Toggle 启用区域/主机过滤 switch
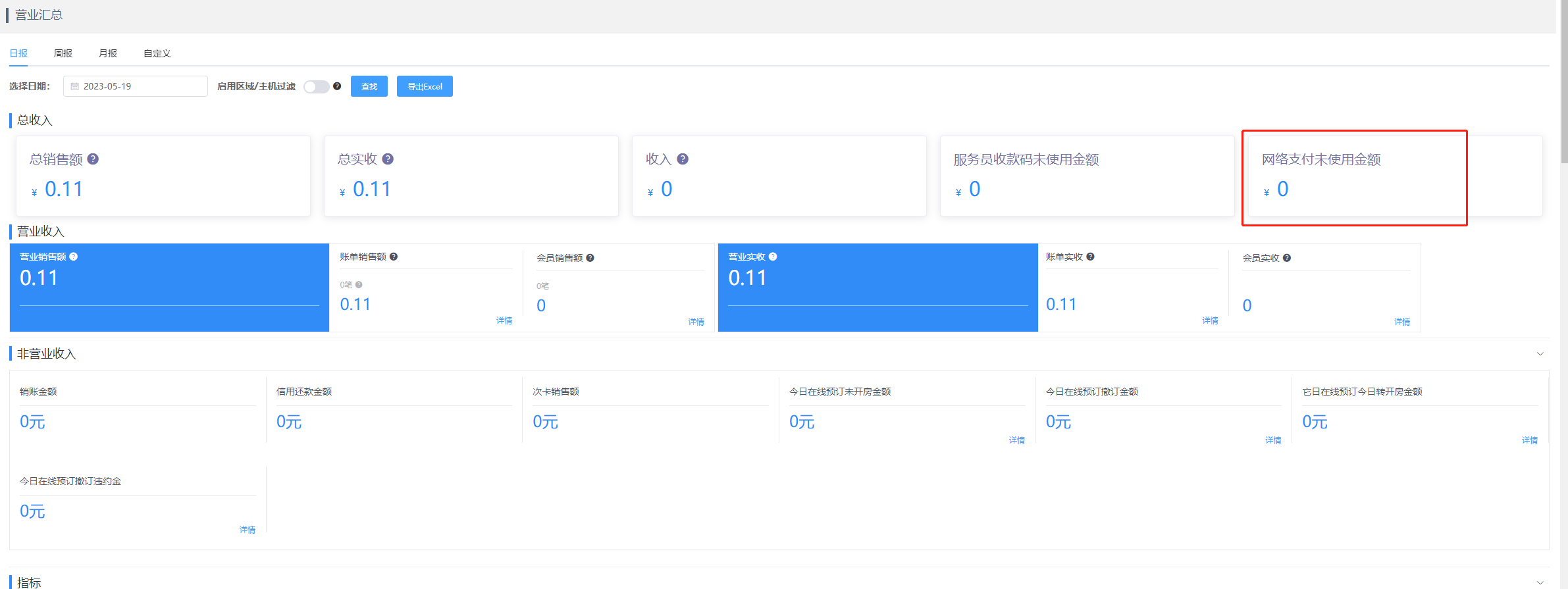 317,87
